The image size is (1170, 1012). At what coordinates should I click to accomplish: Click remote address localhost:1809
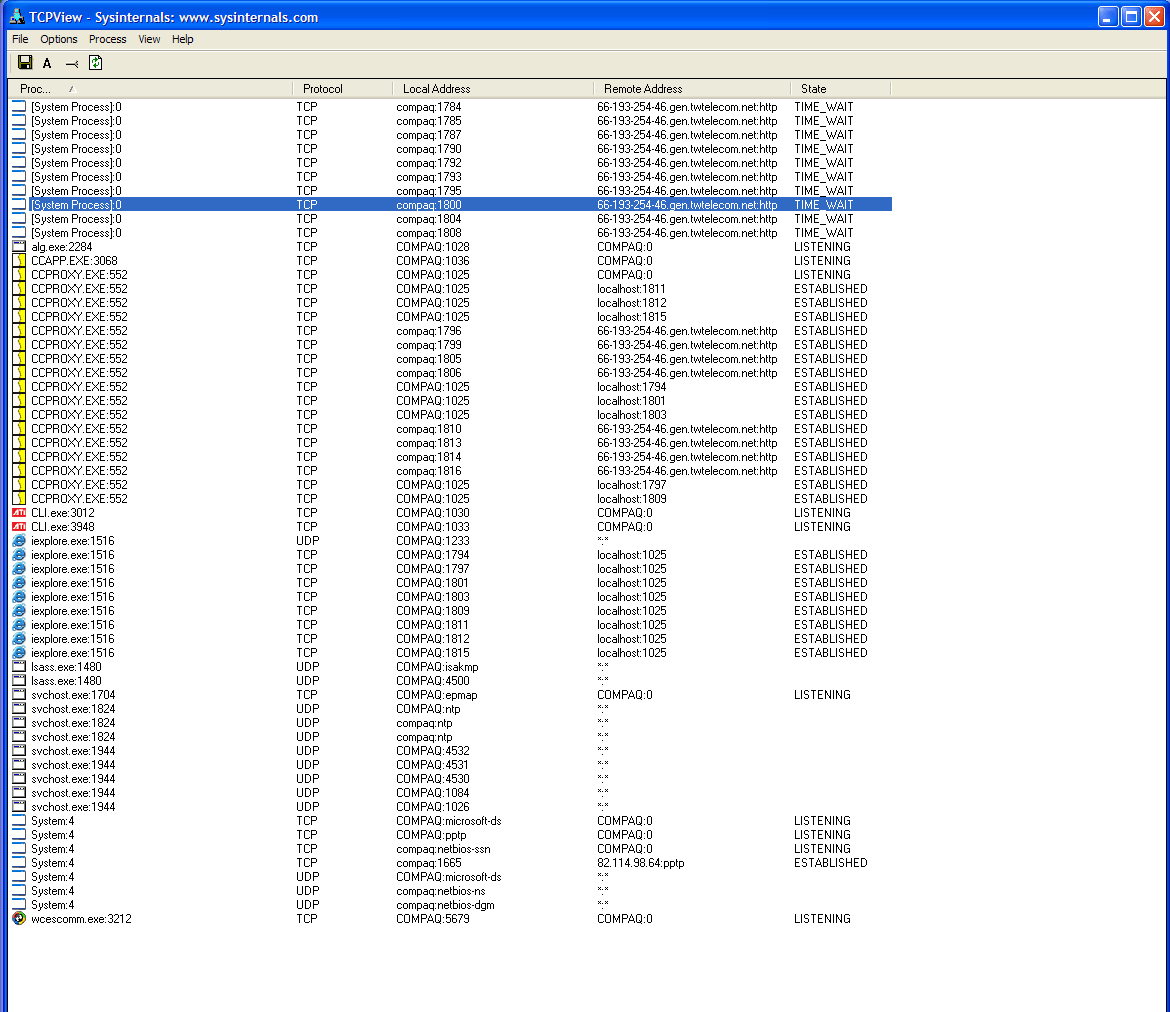pos(632,499)
